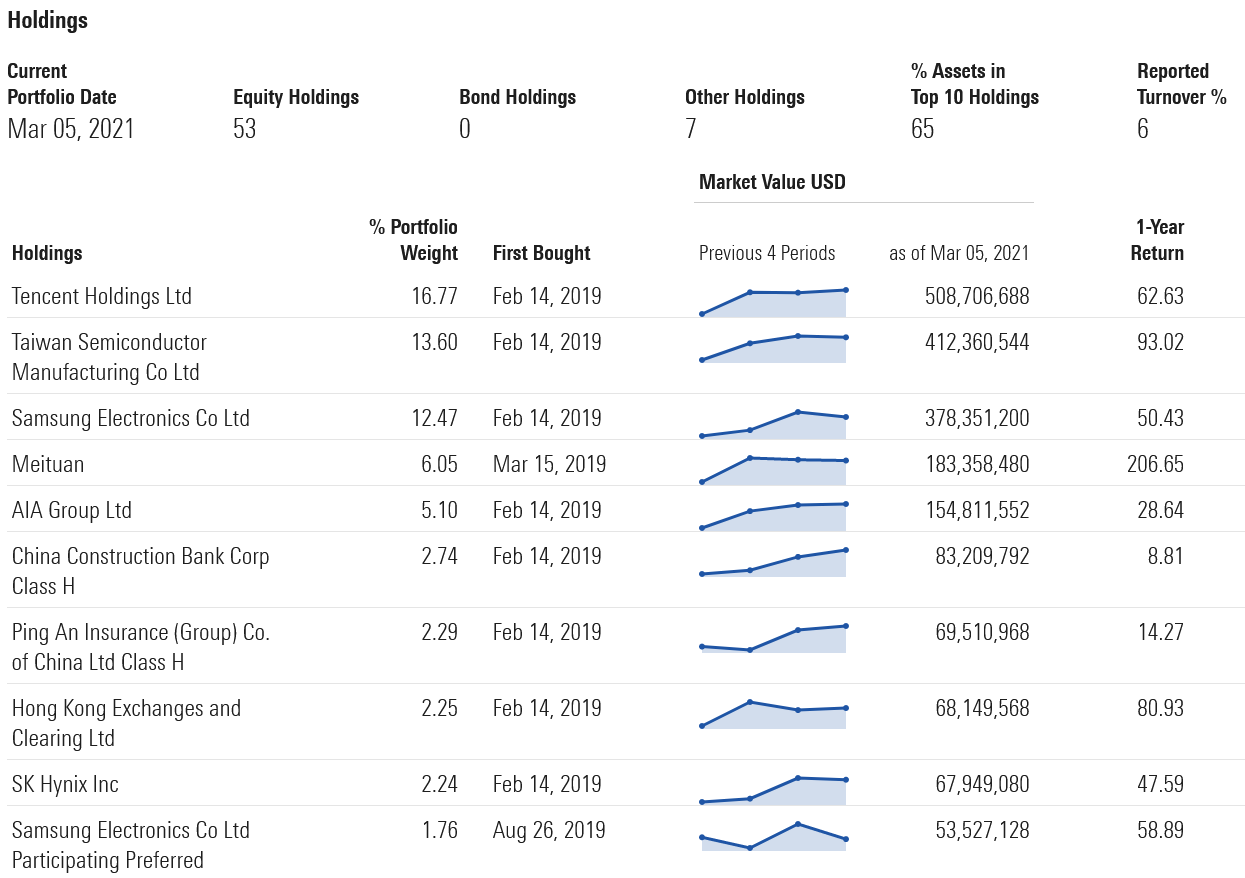Click market value 412,360,544

(977, 342)
